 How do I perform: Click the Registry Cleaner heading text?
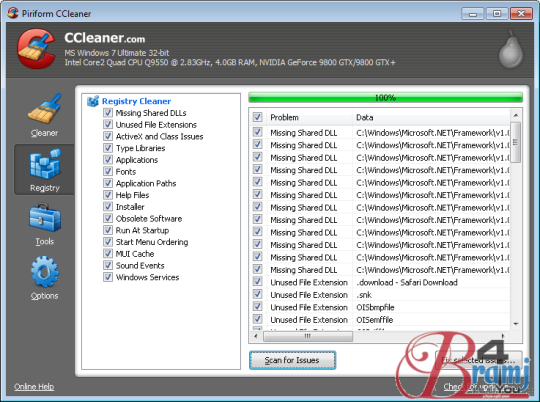[136, 101]
